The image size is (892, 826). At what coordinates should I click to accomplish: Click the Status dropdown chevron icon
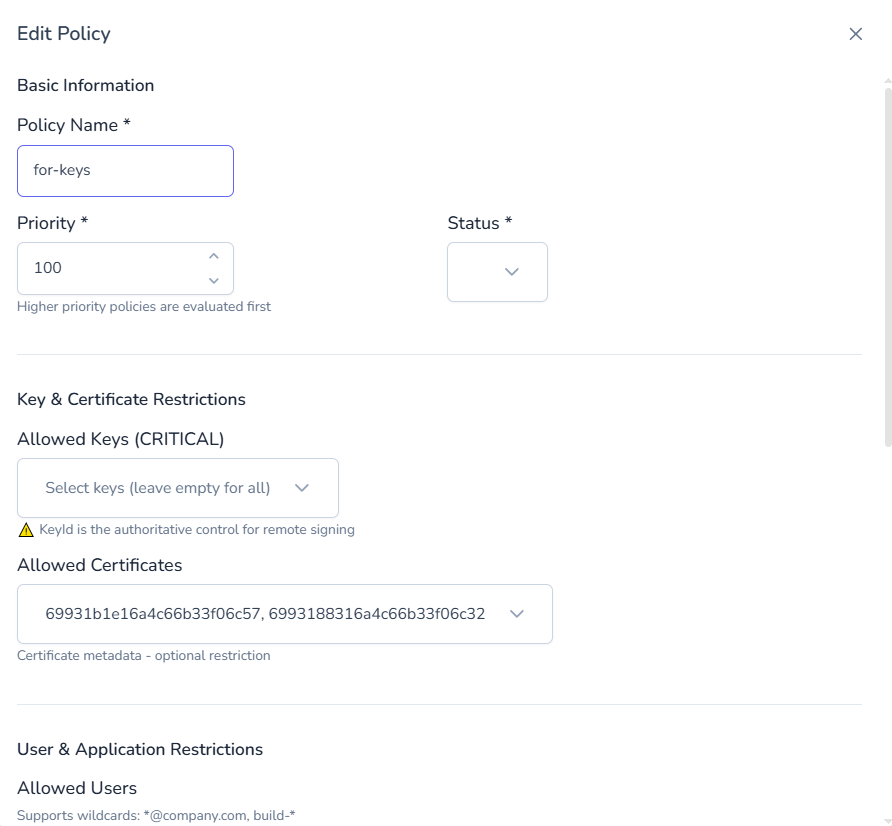[x=511, y=271]
